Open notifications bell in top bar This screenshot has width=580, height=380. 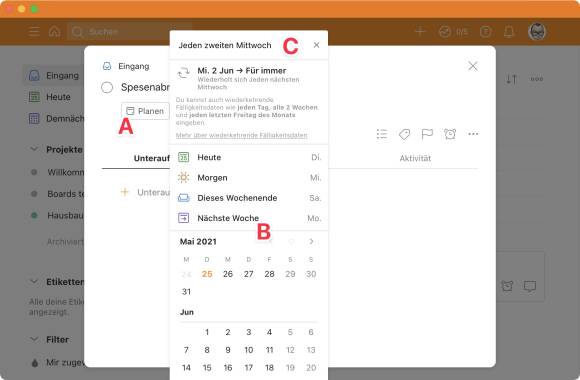[509, 32]
